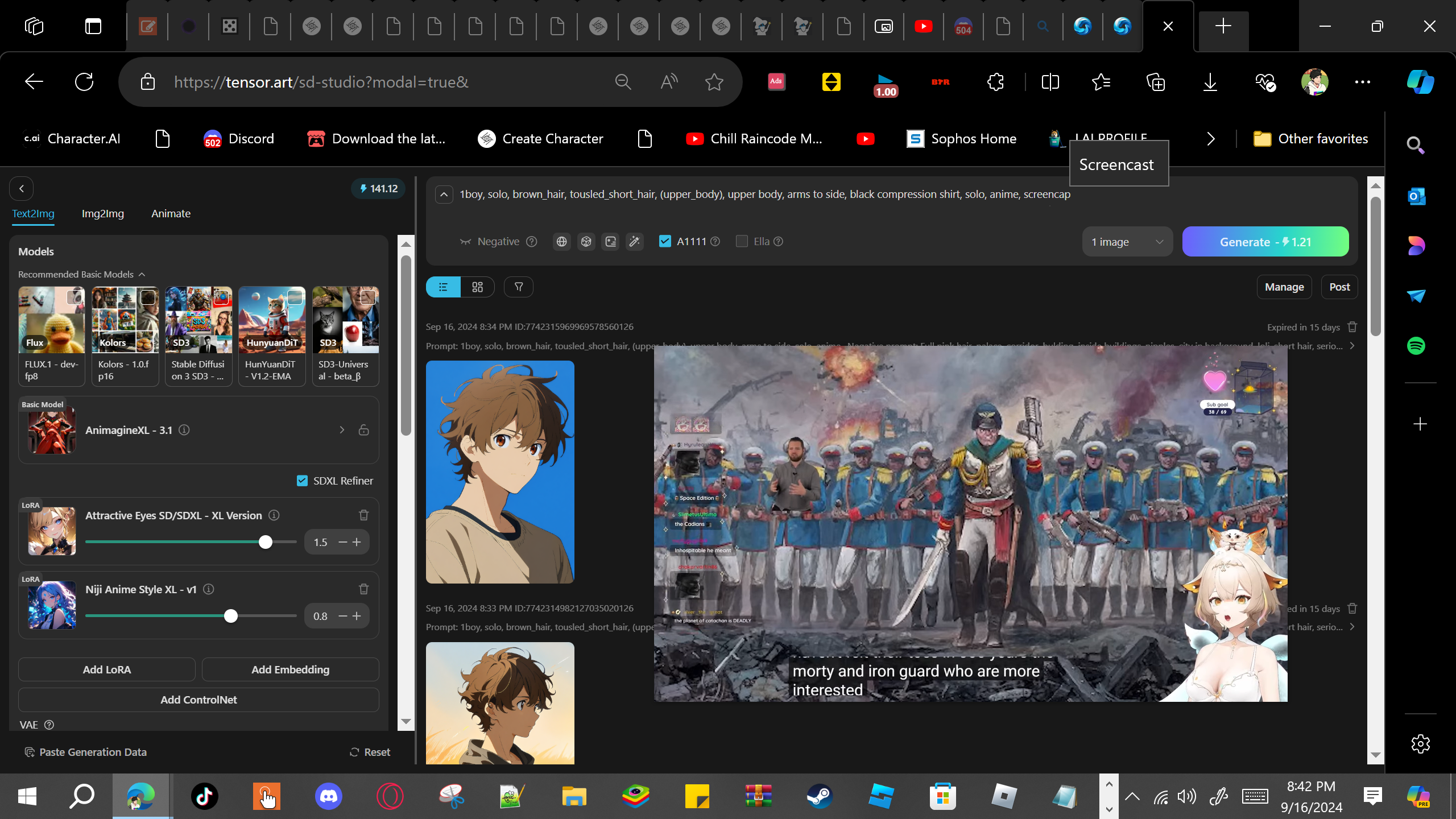Viewport: 1456px width, 819px height.
Task: Tick the checkbox on FLUX.1 model card
Action: click(75, 297)
